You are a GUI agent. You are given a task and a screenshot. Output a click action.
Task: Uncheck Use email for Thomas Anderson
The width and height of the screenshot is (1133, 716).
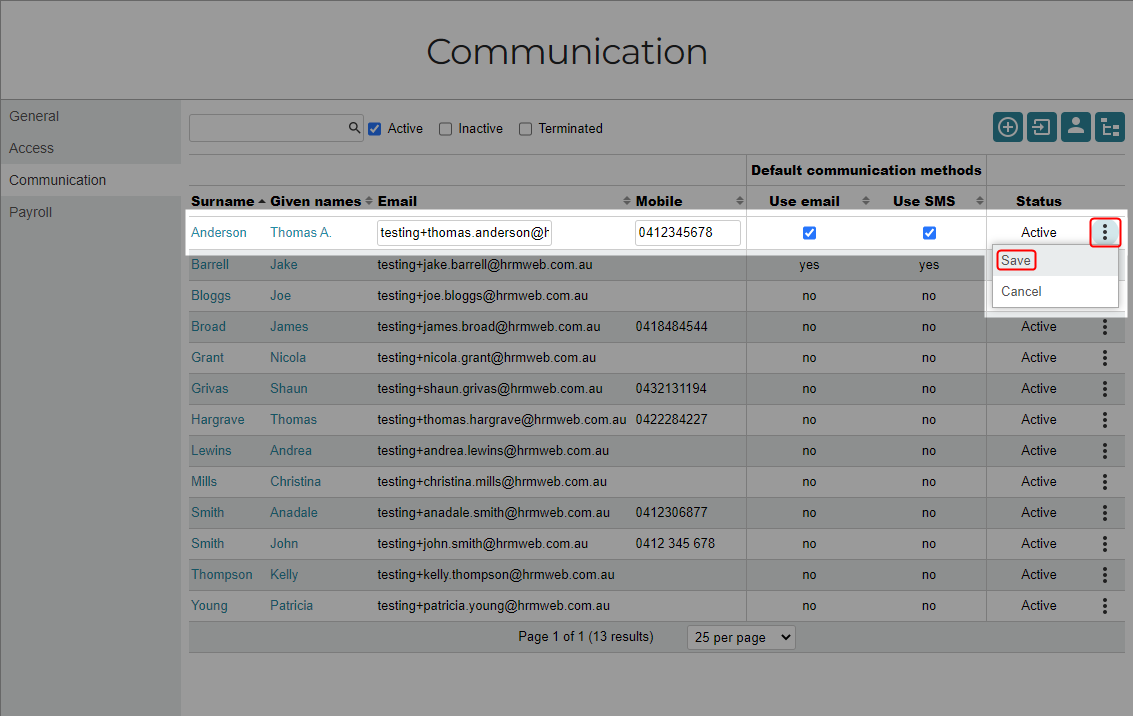click(x=809, y=233)
